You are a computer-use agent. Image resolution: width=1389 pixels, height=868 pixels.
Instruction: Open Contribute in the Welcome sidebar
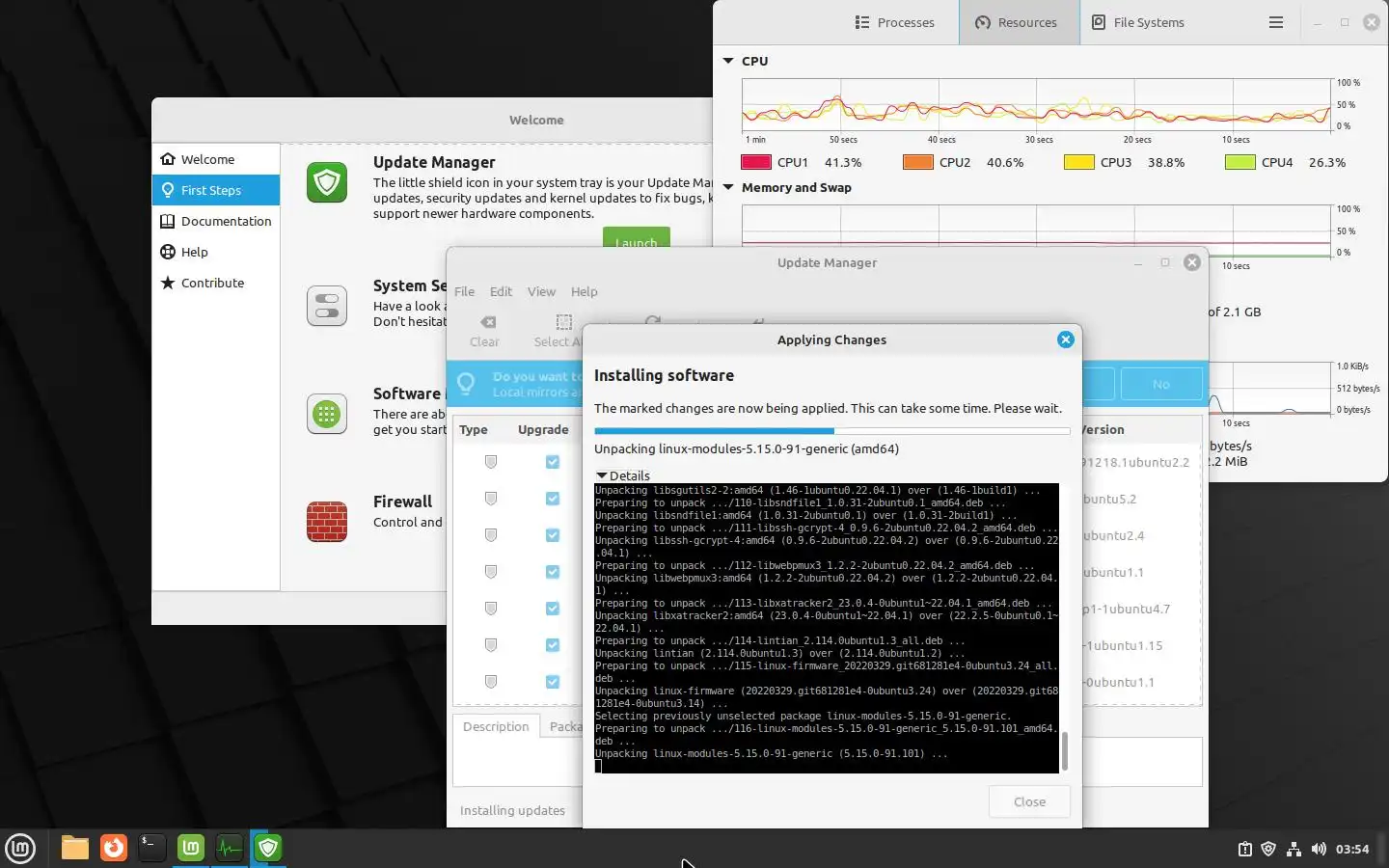(216, 283)
